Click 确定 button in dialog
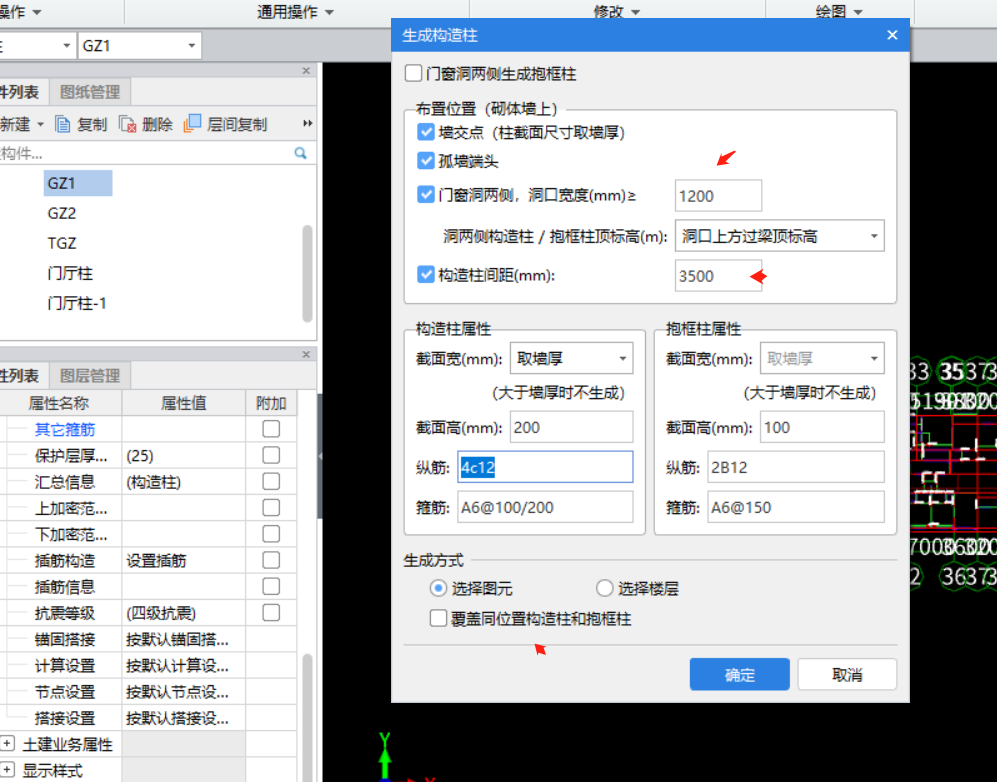997x782 pixels. tap(739, 675)
